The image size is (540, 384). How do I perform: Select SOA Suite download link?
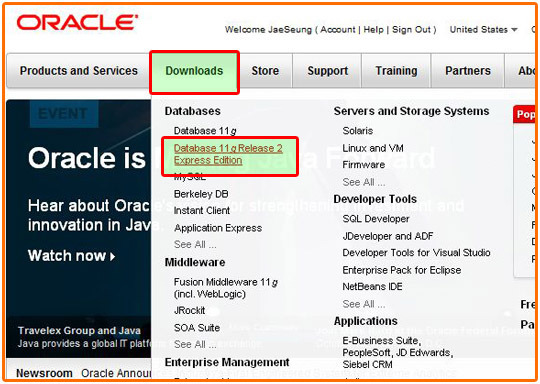click(x=197, y=328)
